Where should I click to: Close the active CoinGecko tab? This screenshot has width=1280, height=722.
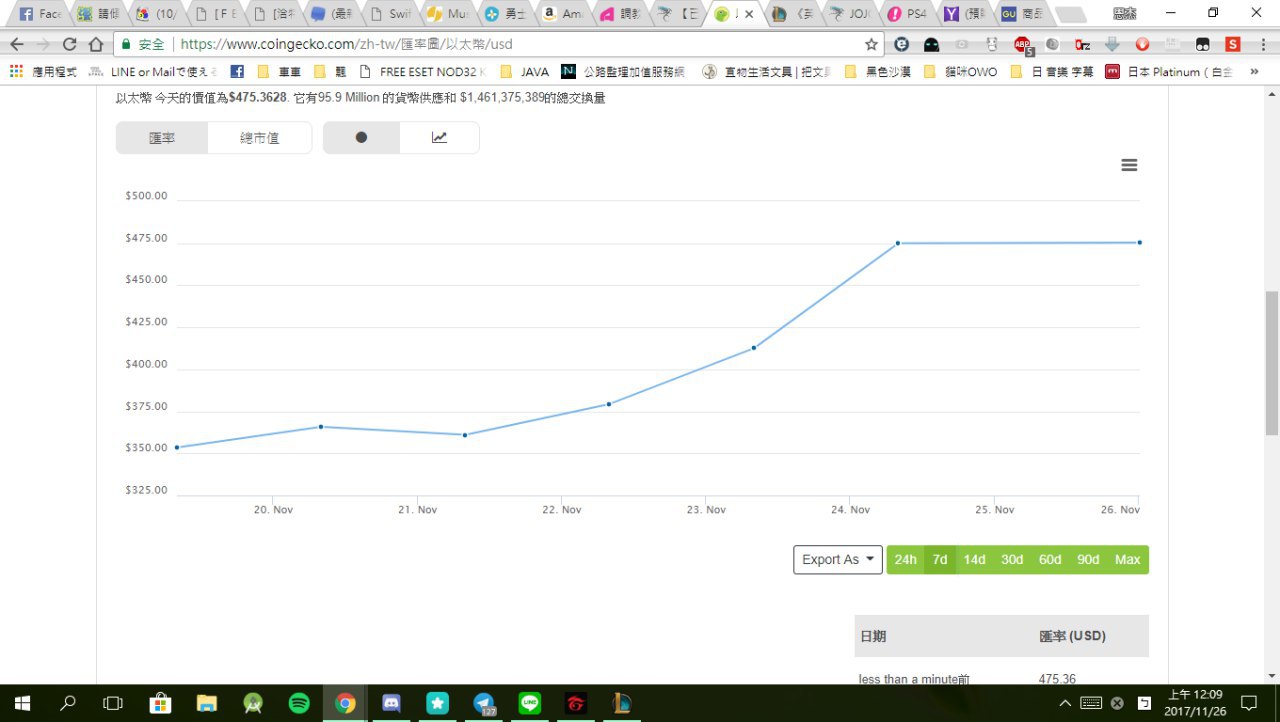[x=749, y=14]
